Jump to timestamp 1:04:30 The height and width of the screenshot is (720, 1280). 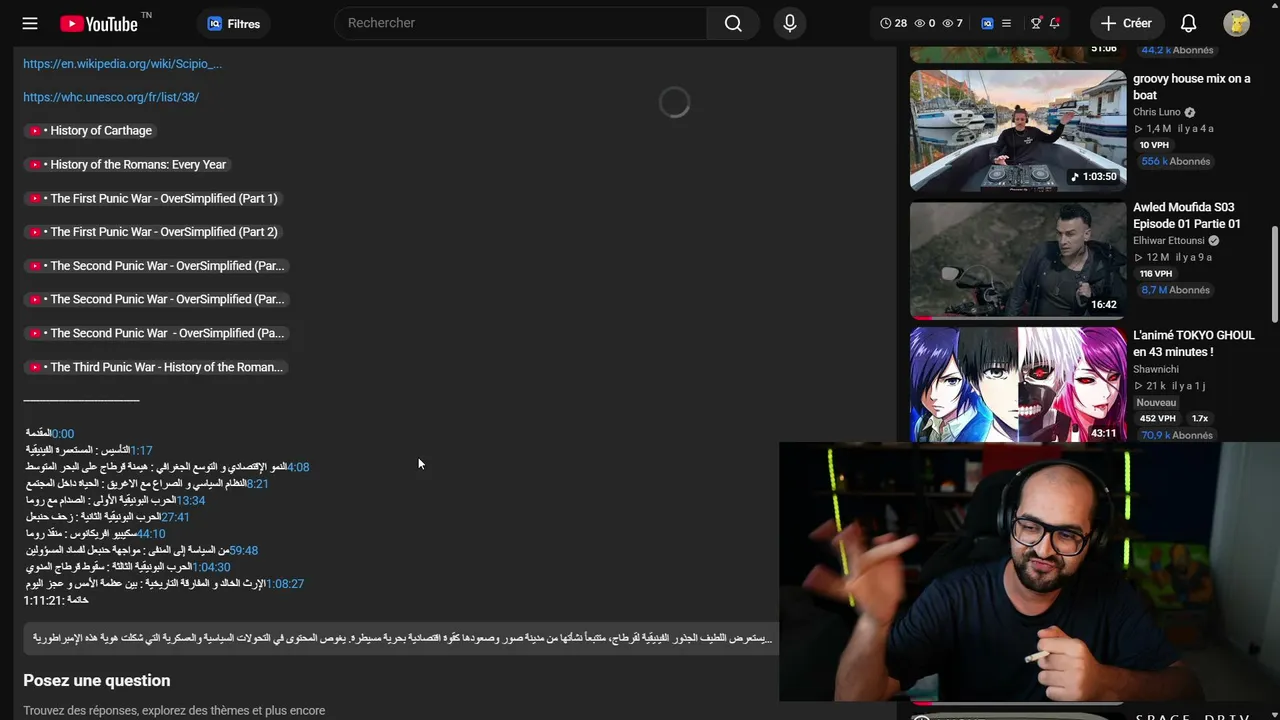point(211,567)
